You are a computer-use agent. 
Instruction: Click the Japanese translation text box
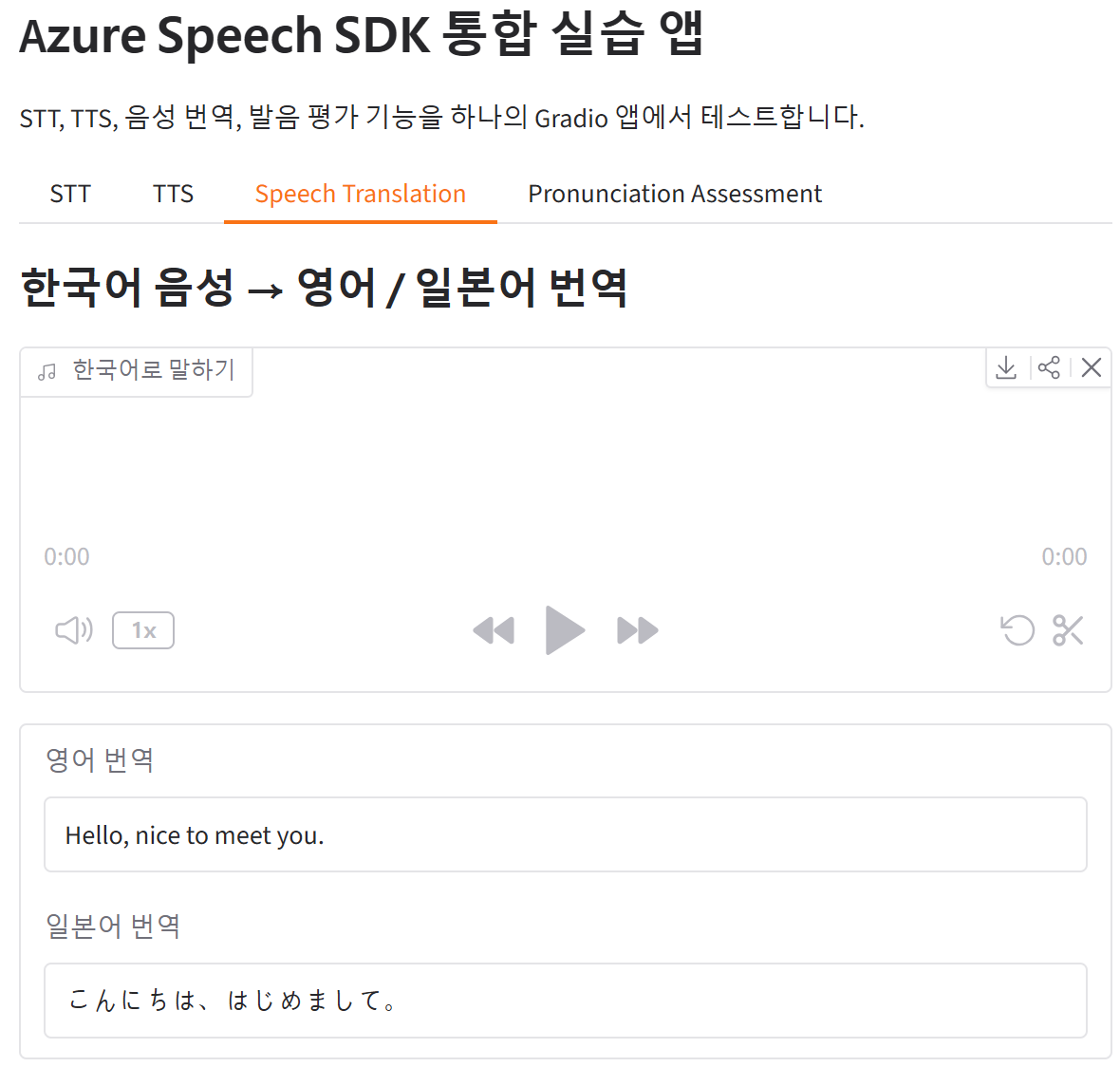pyautogui.click(x=565, y=1001)
